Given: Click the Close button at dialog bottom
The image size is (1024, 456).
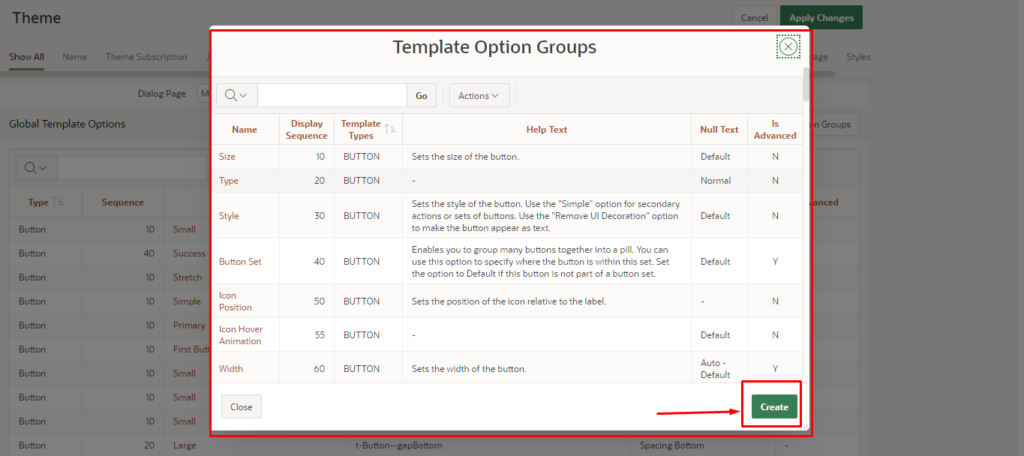Looking at the screenshot, I should coord(241,407).
